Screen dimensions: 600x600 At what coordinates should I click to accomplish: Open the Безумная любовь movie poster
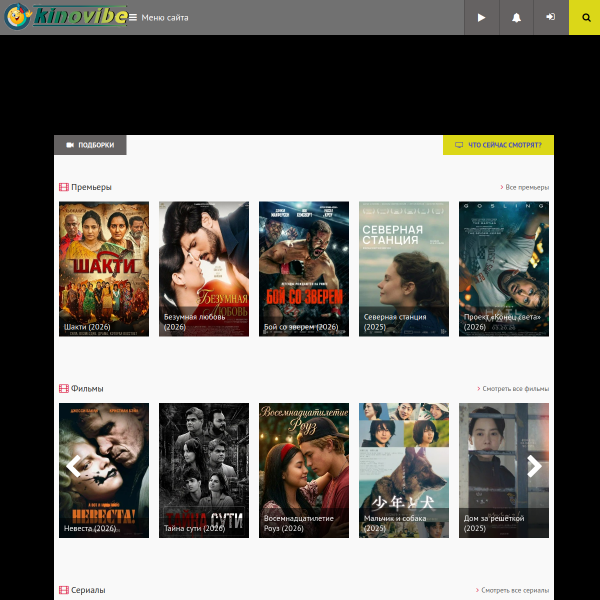[x=204, y=268]
